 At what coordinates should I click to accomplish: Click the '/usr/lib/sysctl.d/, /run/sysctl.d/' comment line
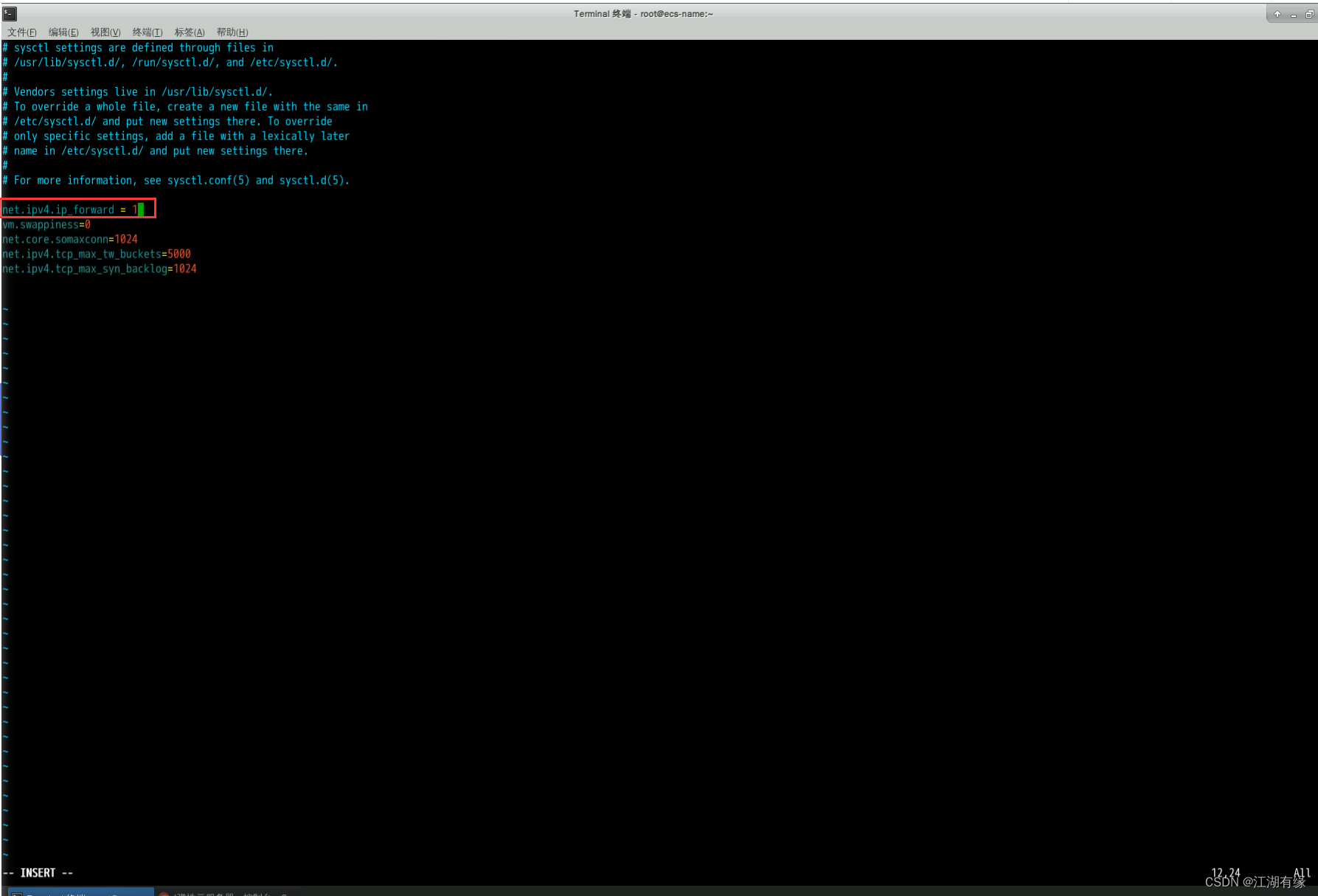170,63
